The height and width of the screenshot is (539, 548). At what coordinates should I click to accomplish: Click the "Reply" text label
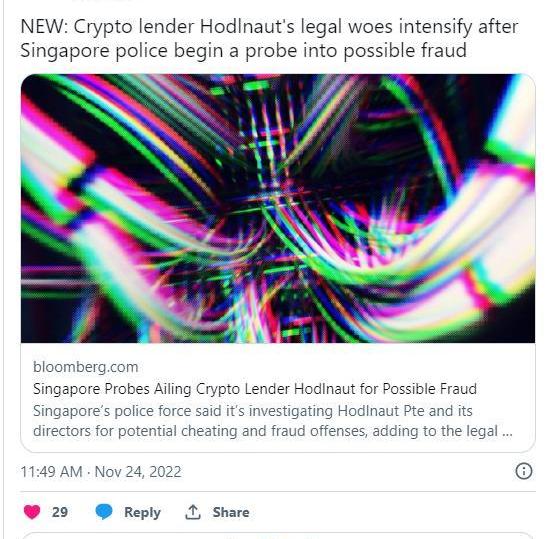142,512
